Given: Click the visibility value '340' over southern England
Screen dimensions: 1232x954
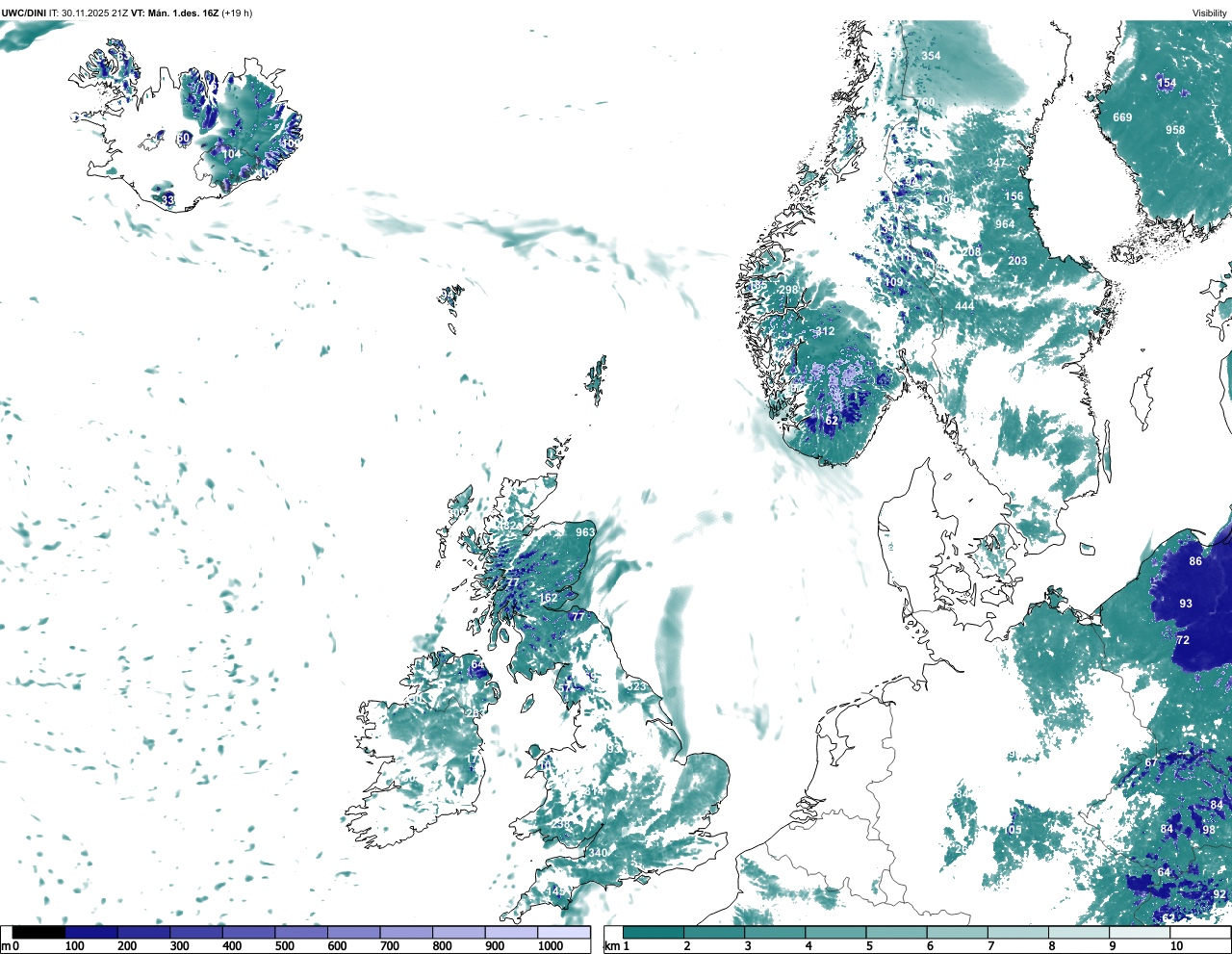Looking at the screenshot, I should pos(598,853).
